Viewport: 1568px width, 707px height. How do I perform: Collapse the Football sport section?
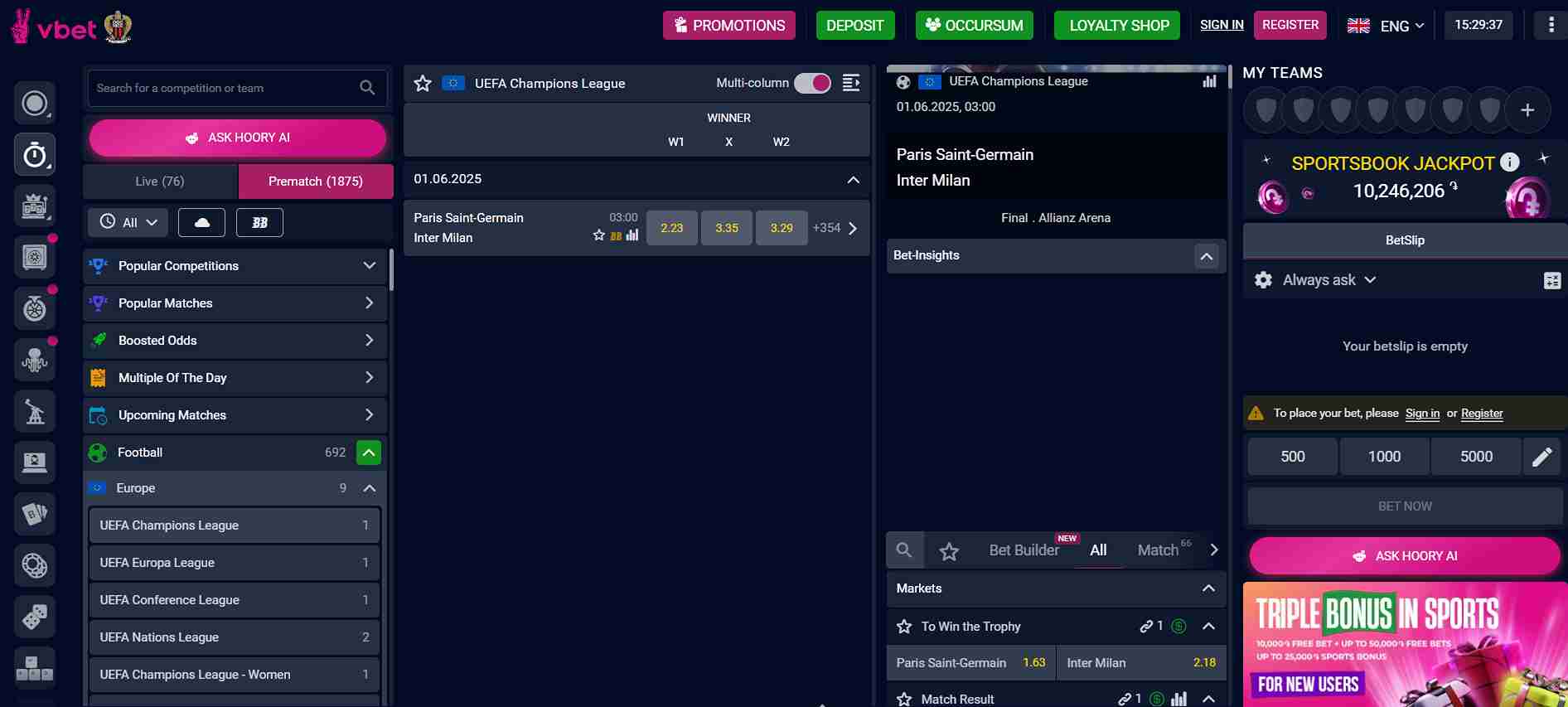[x=369, y=453]
